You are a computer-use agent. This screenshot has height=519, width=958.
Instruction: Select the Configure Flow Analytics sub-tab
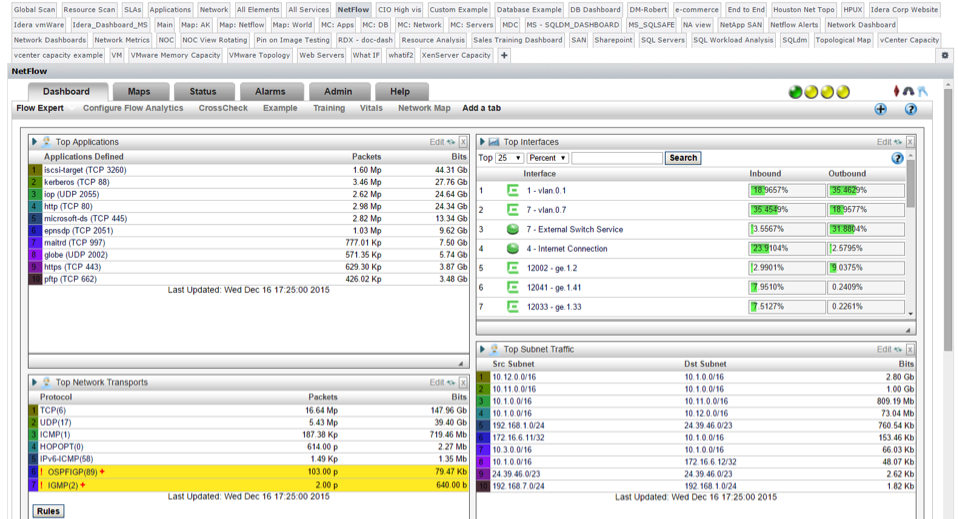pyautogui.click(x=133, y=108)
